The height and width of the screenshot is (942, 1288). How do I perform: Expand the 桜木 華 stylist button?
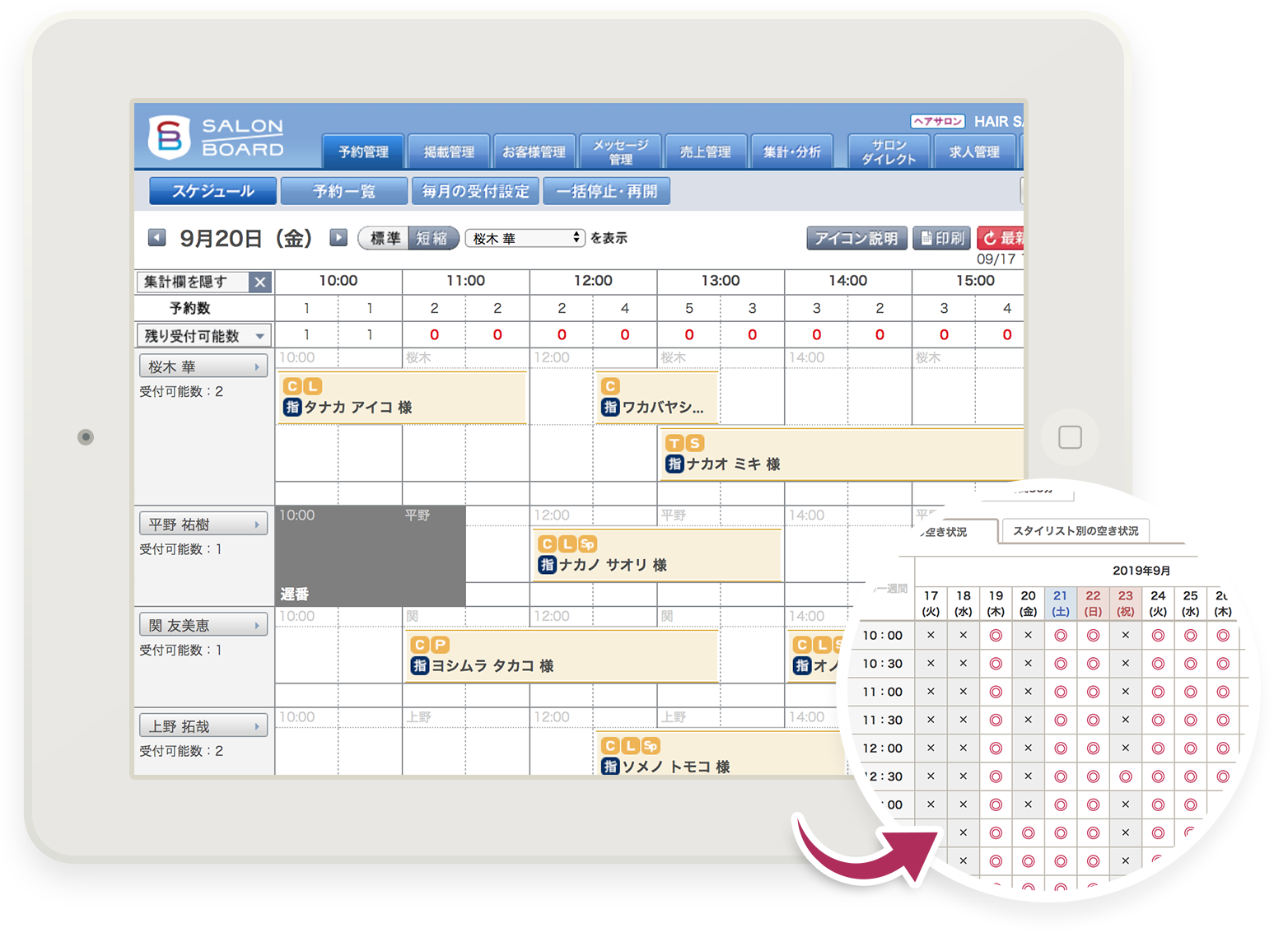pyautogui.click(x=203, y=366)
